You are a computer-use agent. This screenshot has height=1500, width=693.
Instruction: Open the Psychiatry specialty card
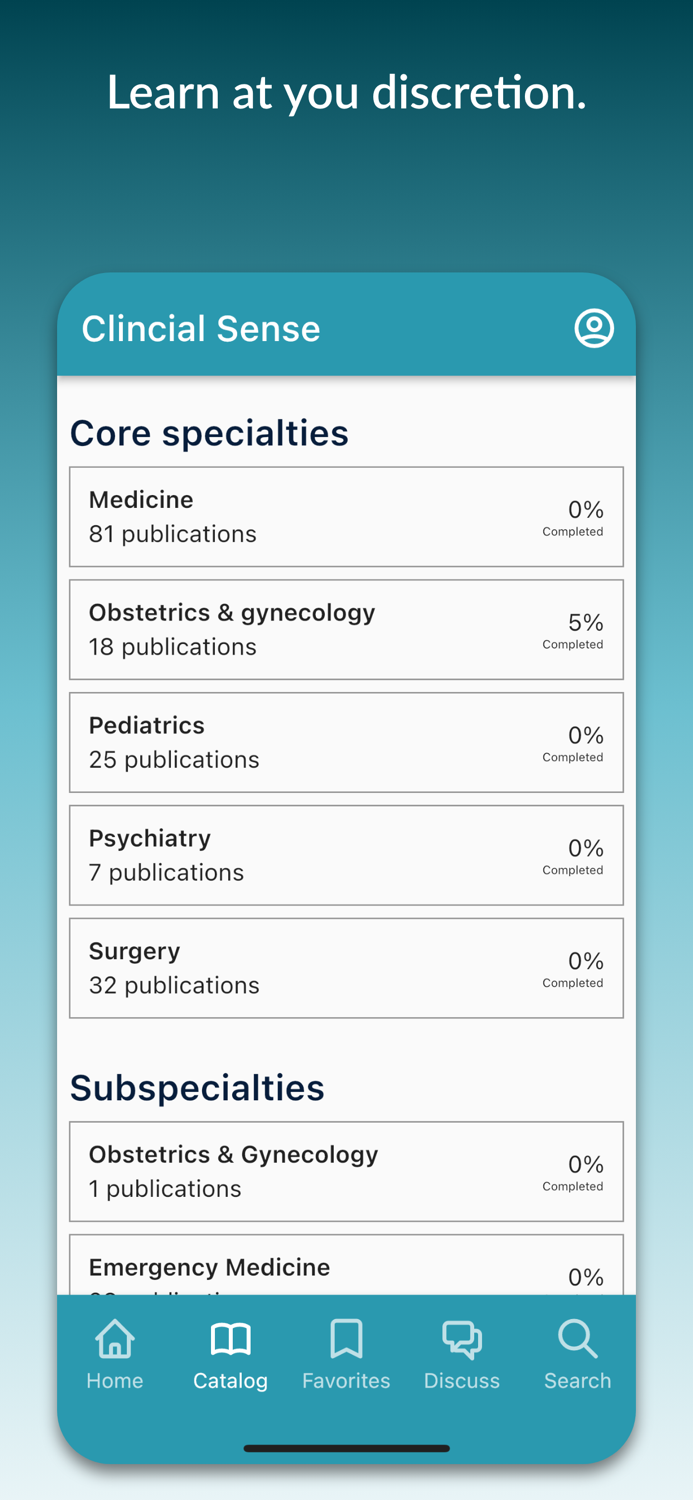coord(346,855)
